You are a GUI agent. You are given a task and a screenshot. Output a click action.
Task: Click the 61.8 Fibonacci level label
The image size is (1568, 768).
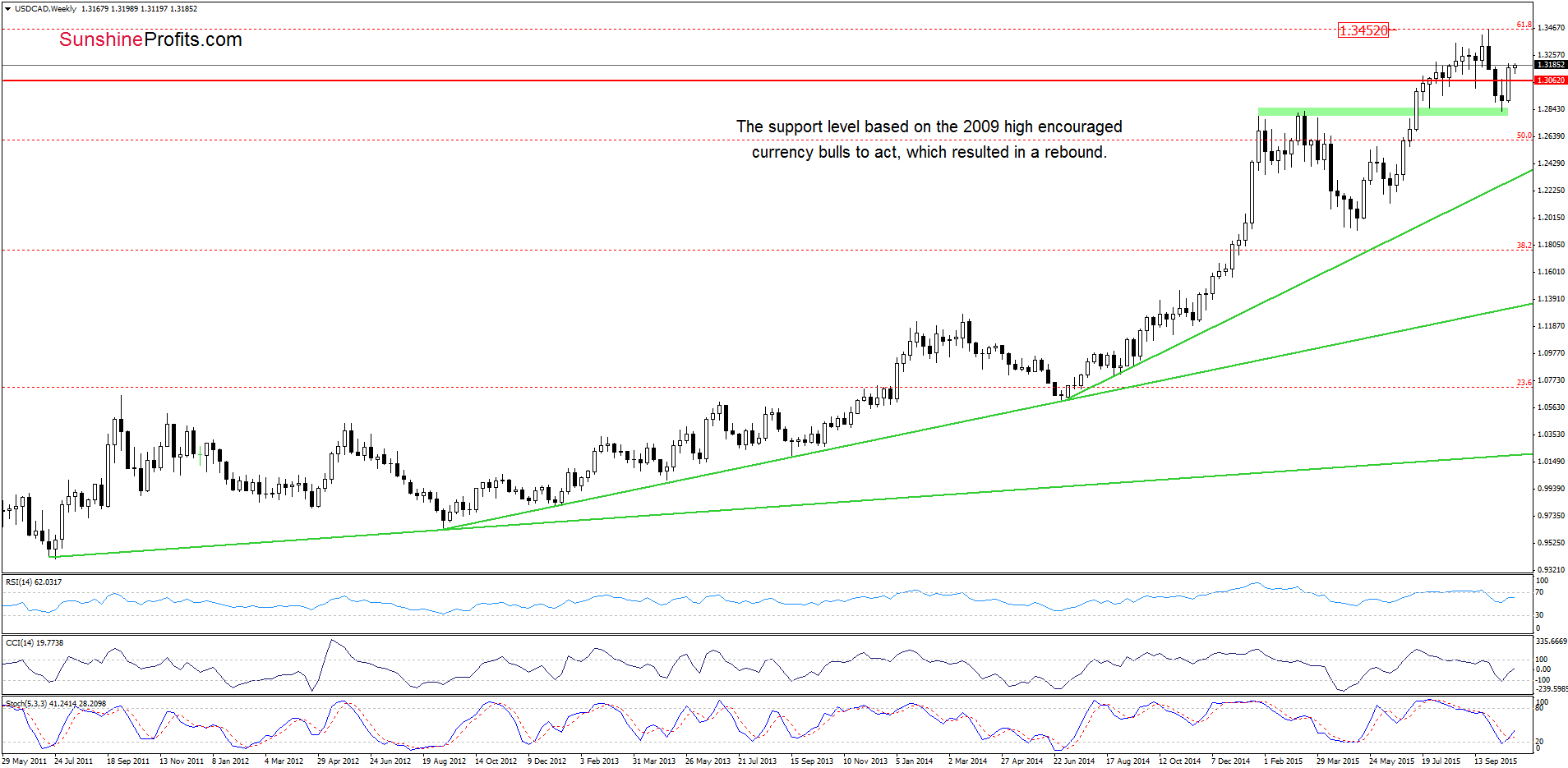point(1524,25)
